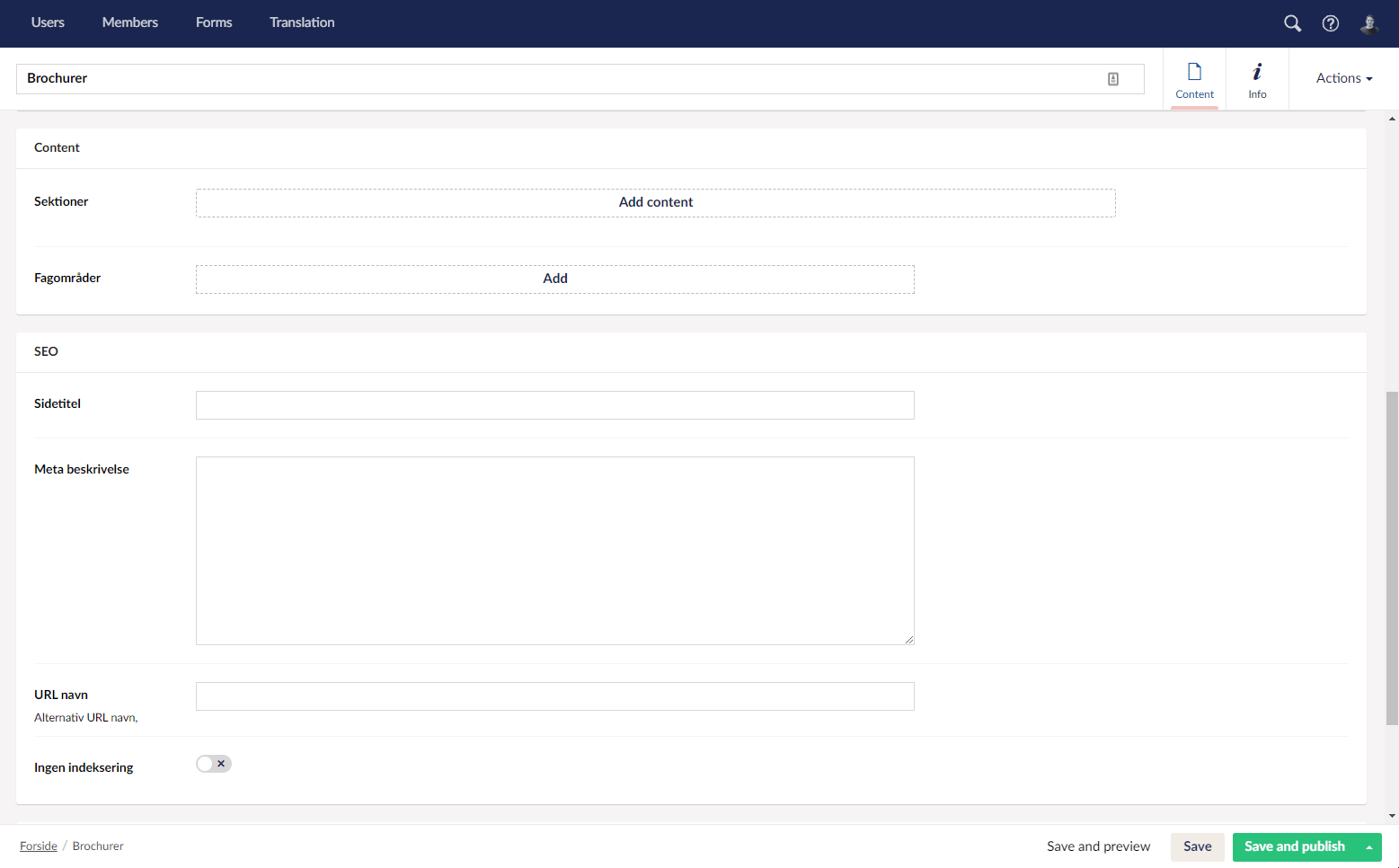The height and width of the screenshot is (868, 1399).
Task: Open the help question-mark icon
Action: point(1331,23)
